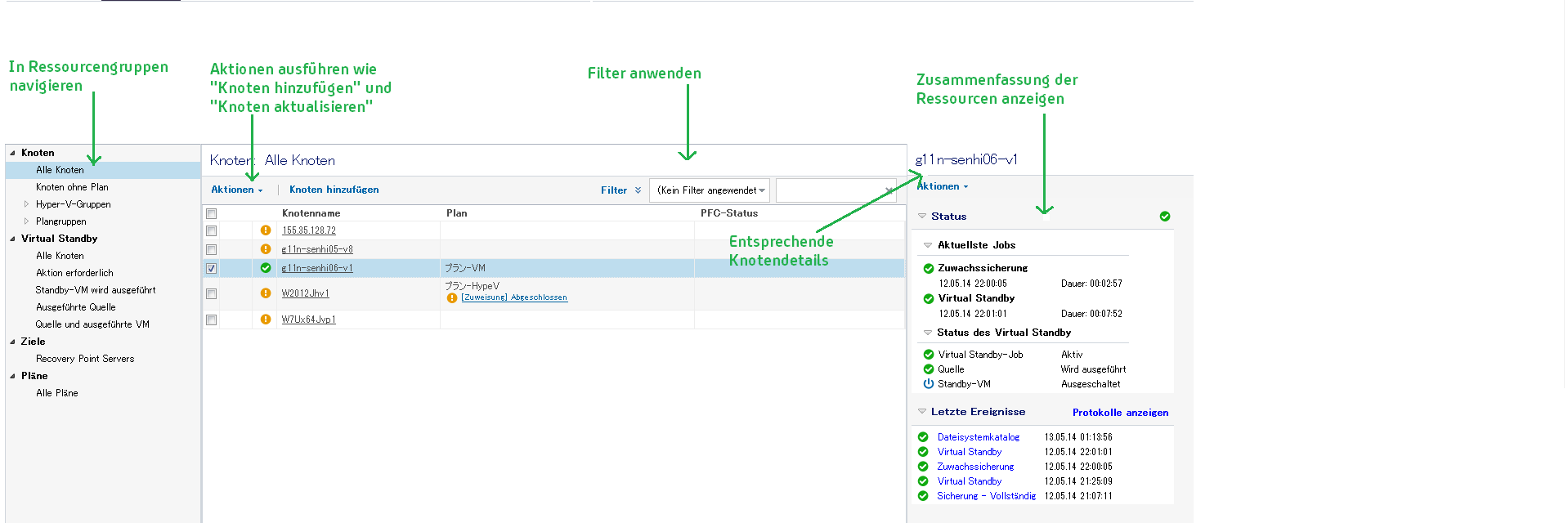Viewport: 1568px width, 523px height.
Task: Click warning icon for node 155.35.128.72
Action: pyautogui.click(x=266, y=230)
